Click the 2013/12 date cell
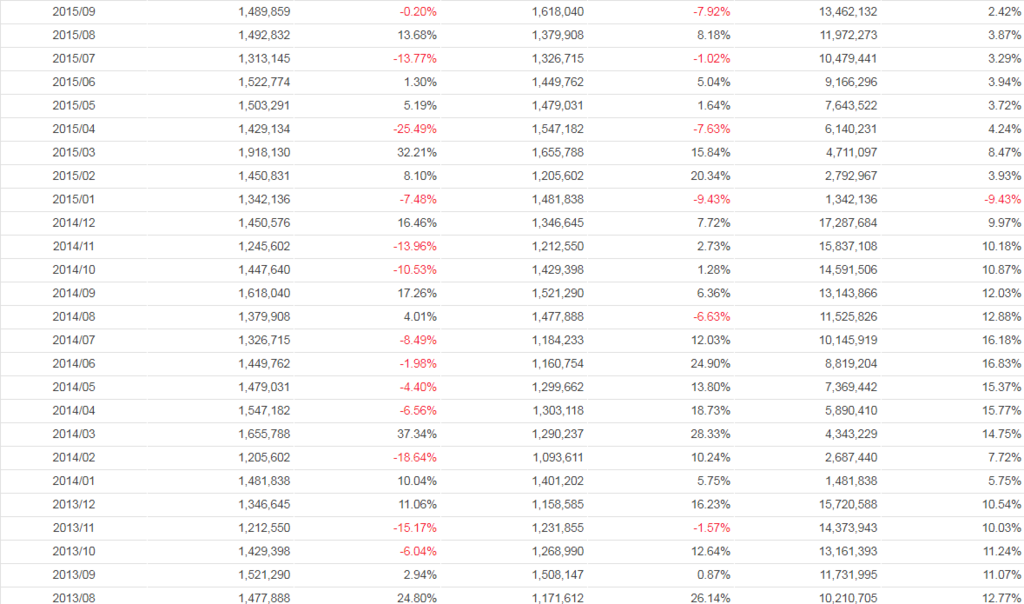The height and width of the screenshot is (604, 1024). point(73,503)
